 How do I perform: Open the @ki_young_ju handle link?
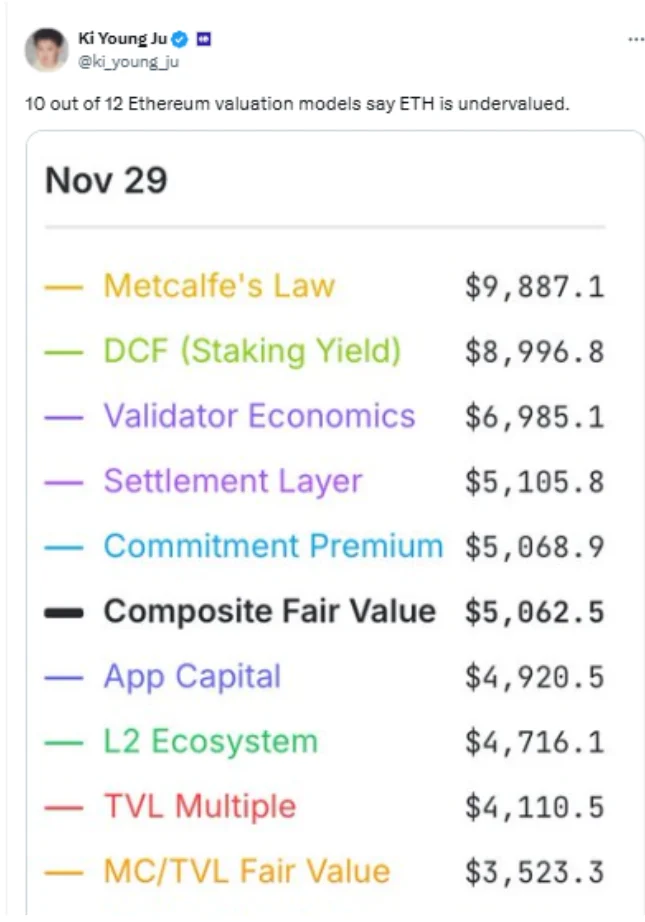(128, 61)
